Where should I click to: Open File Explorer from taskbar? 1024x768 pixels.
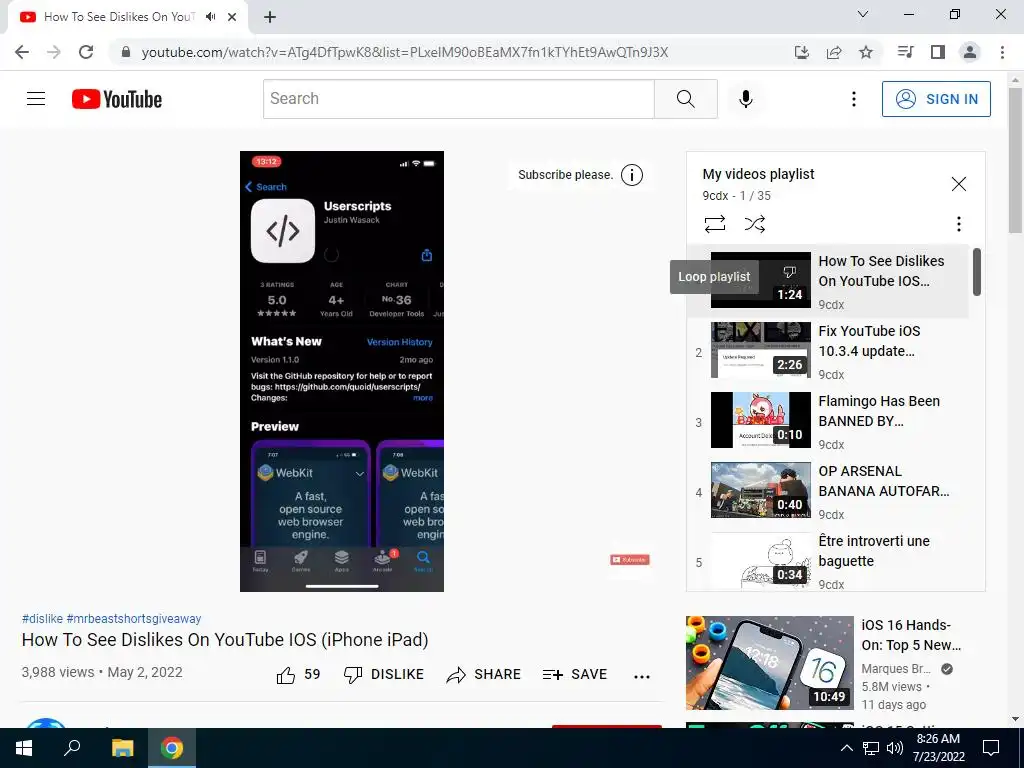[x=122, y=748]
